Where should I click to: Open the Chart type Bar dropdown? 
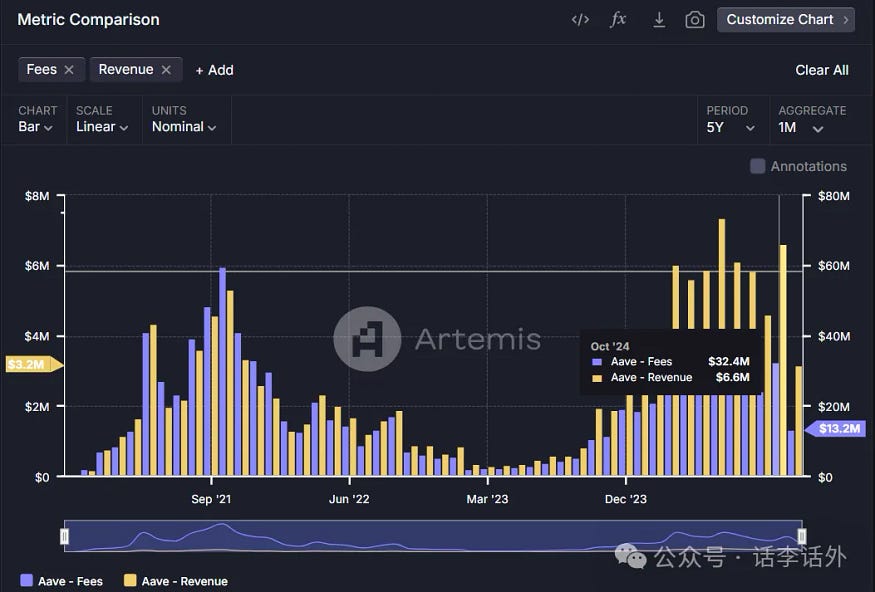coord(36,127)
